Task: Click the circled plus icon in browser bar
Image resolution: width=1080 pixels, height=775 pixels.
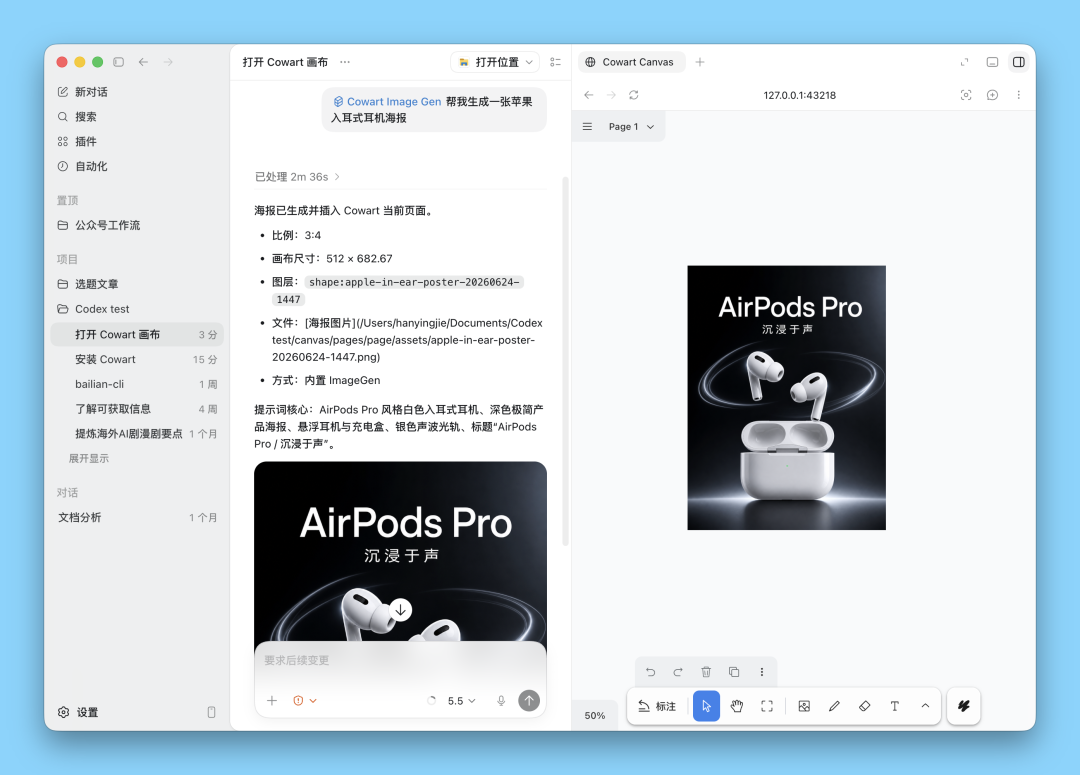Action: (992, 95)
